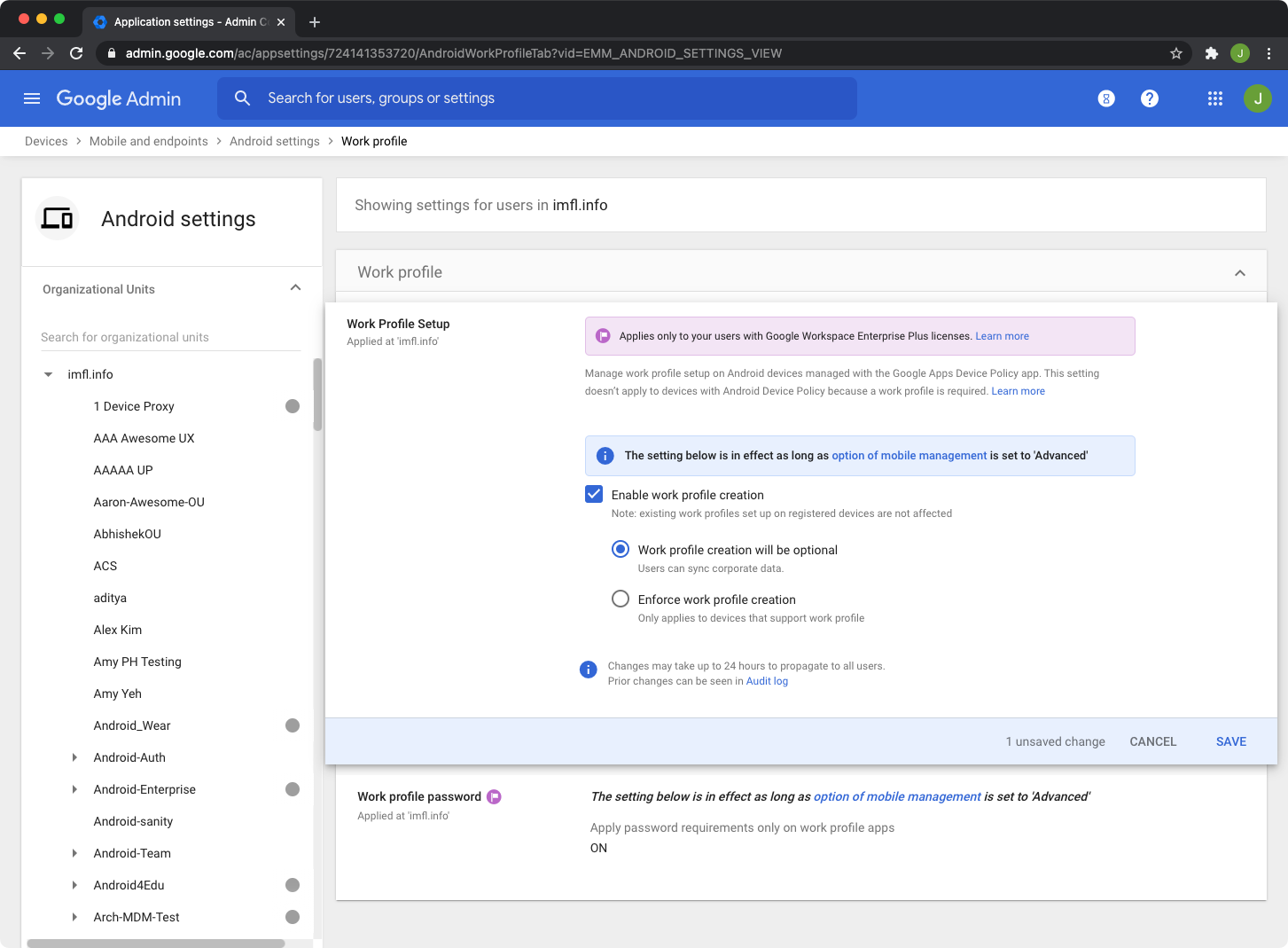Expand the Android-Team org unit
The image size is (1288, 948).
point(74,853)
